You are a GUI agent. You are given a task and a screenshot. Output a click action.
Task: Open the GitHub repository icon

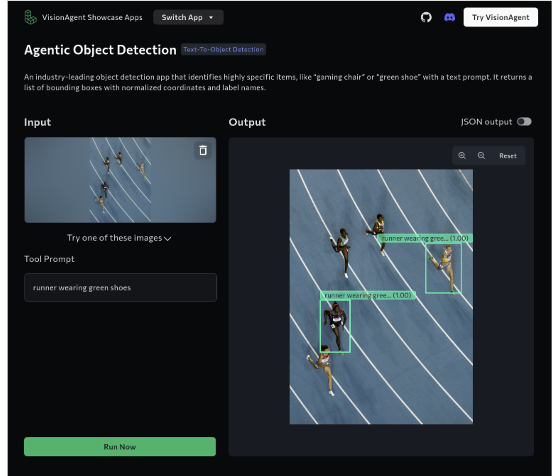click(x=426, y=17)
